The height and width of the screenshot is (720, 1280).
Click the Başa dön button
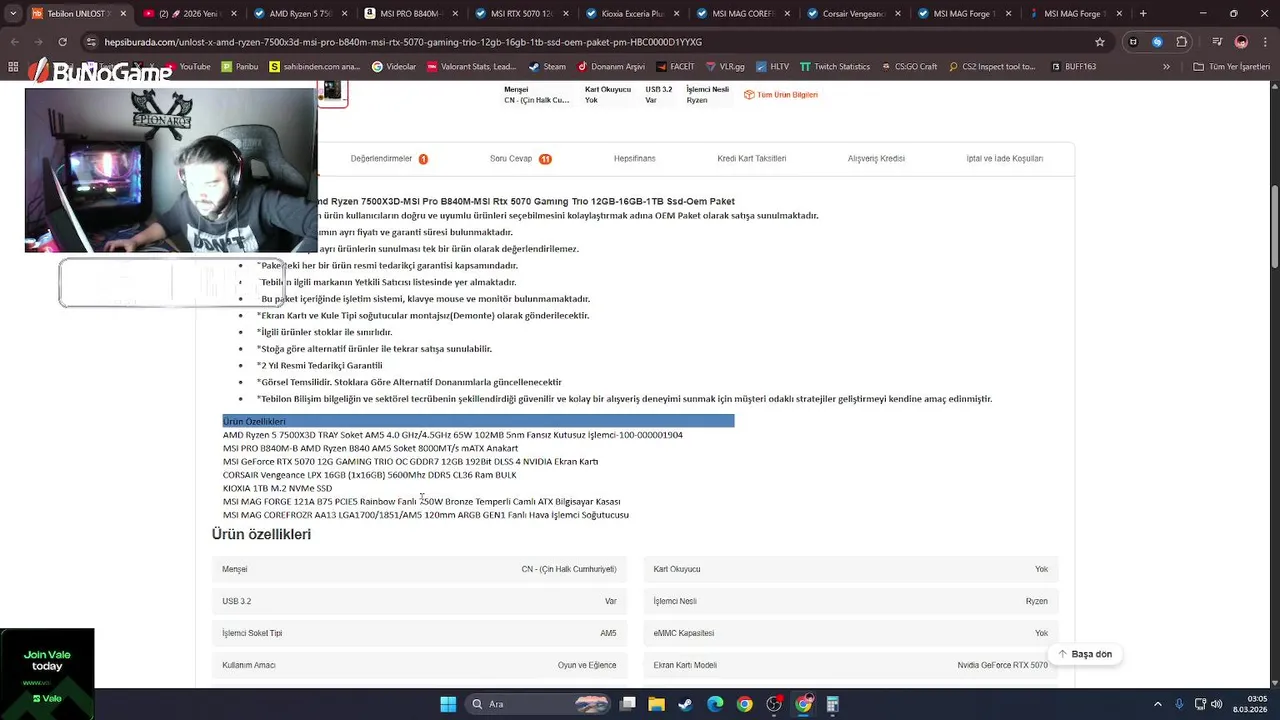click(x=1085, y=654)
